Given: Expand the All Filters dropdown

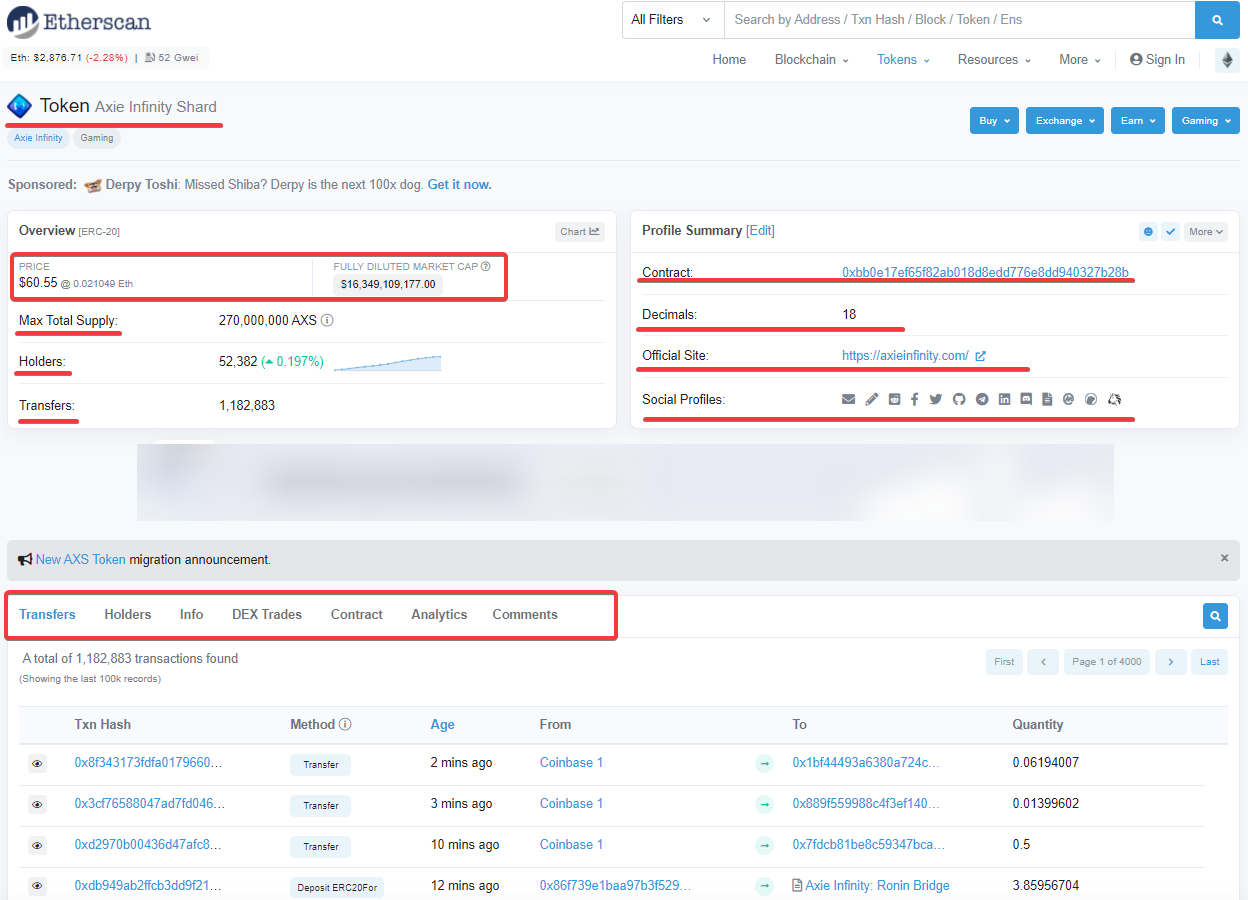Looking at the screenshot, I should pyautogui.click(x=672, y=20).
